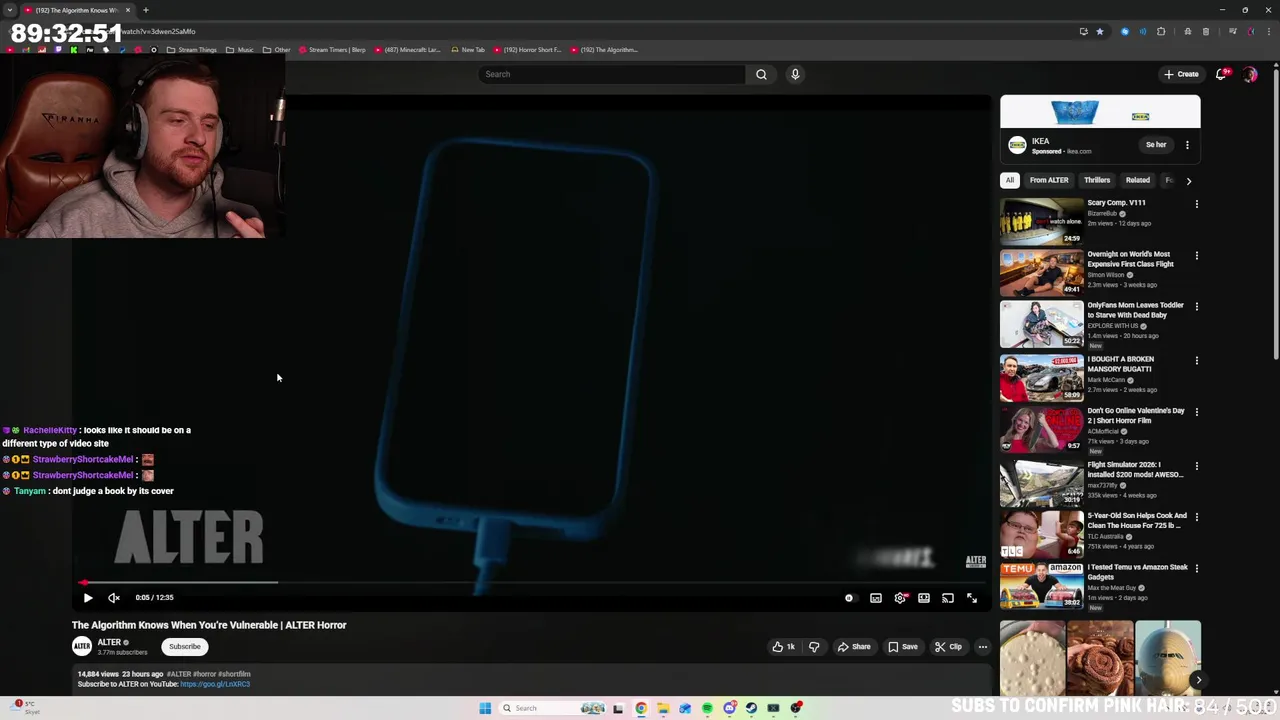Open the player settings gear
The height and width of the screenshot is (720, 1280).
coord(900,598)
